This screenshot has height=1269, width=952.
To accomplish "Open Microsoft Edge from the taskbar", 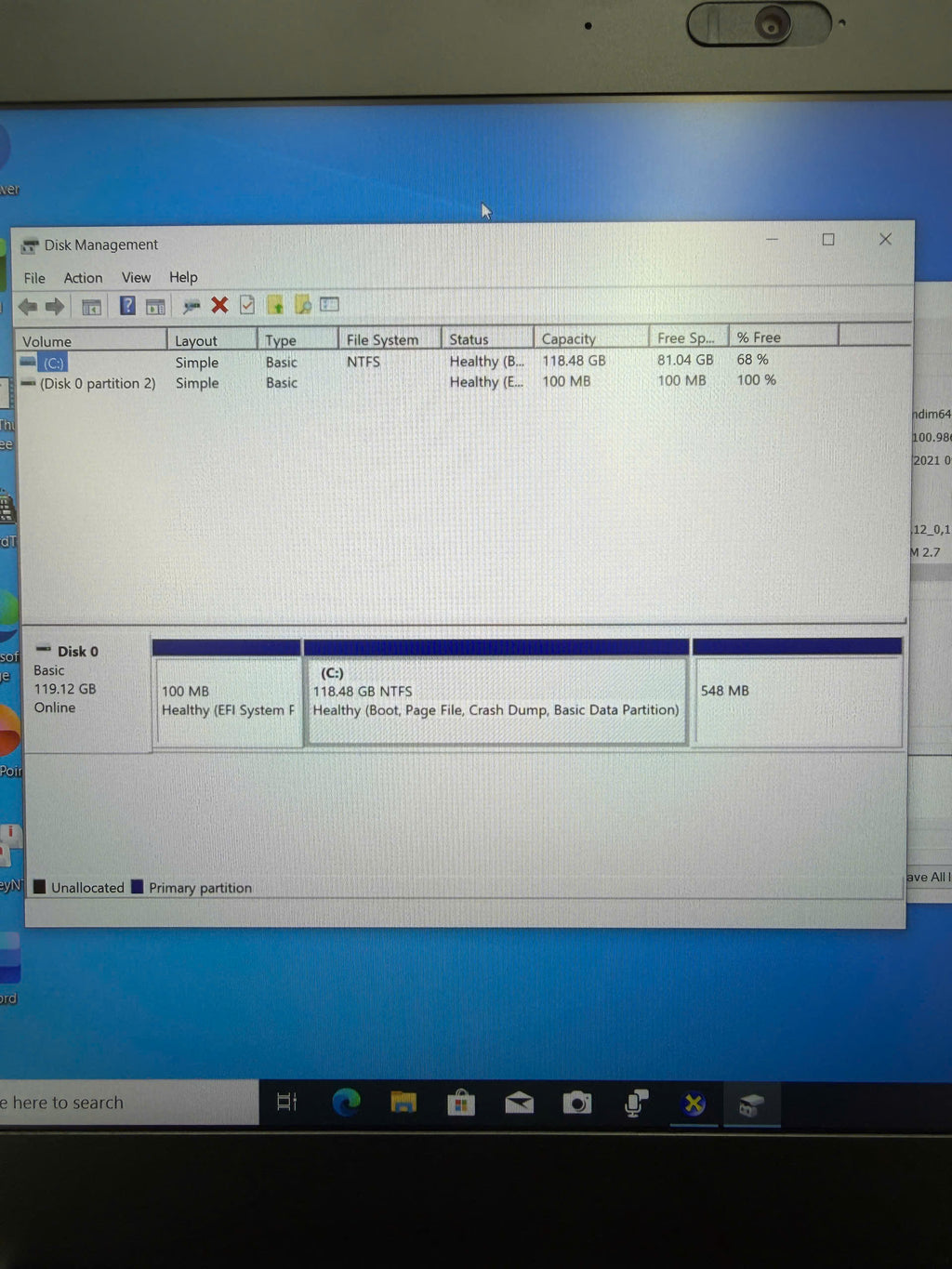I will pyautogui.click(x=346, y=1103).
